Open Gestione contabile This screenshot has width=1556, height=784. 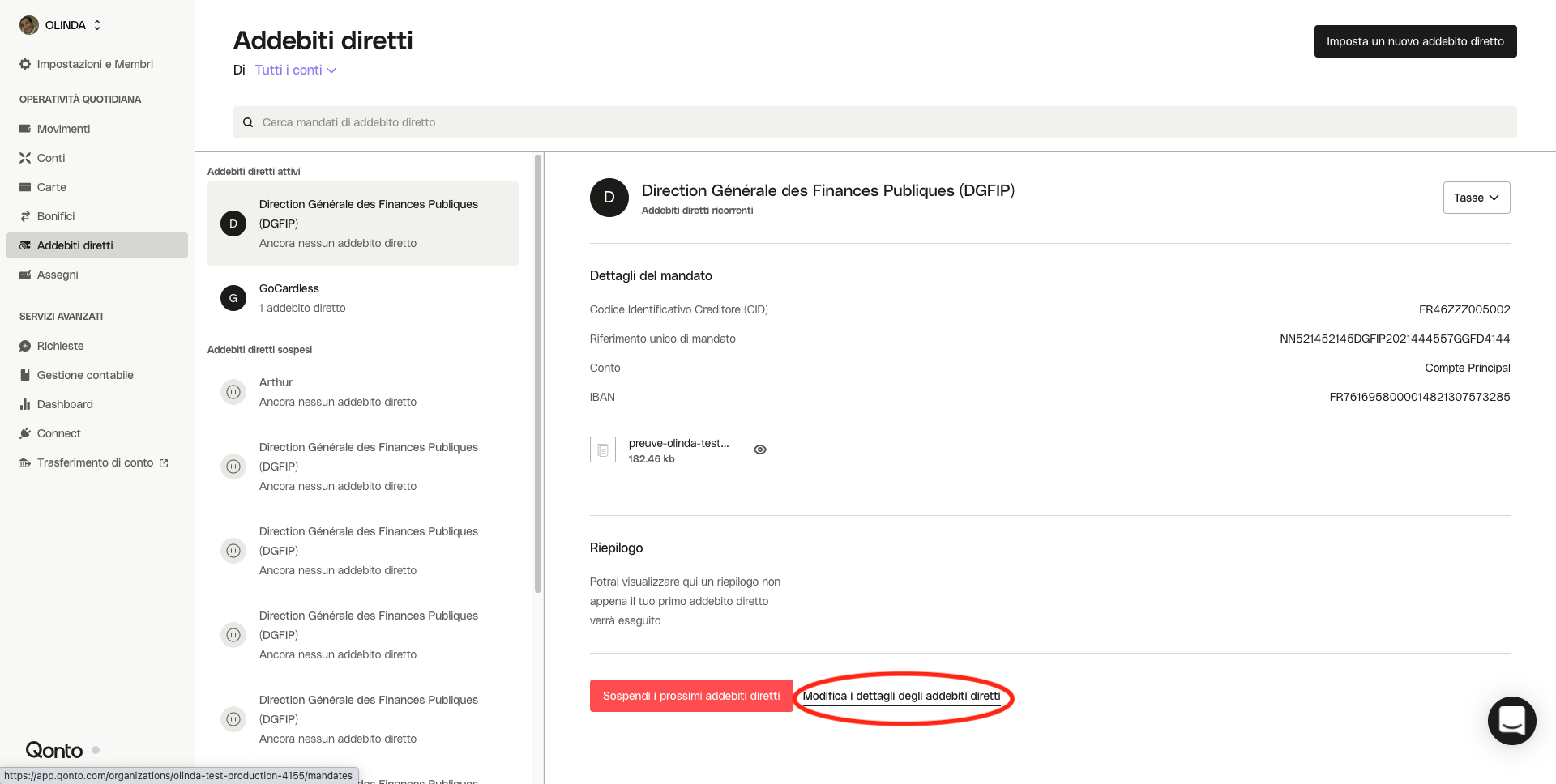point(85,375)
